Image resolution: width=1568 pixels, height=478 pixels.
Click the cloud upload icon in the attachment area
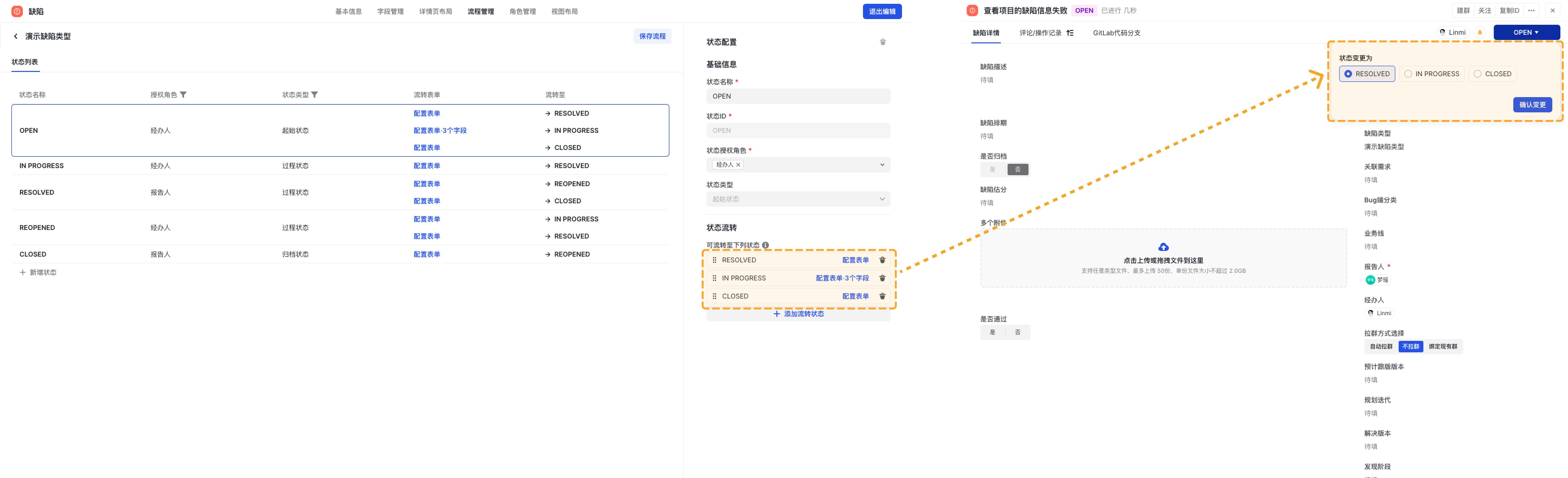tap(1163, 247)
